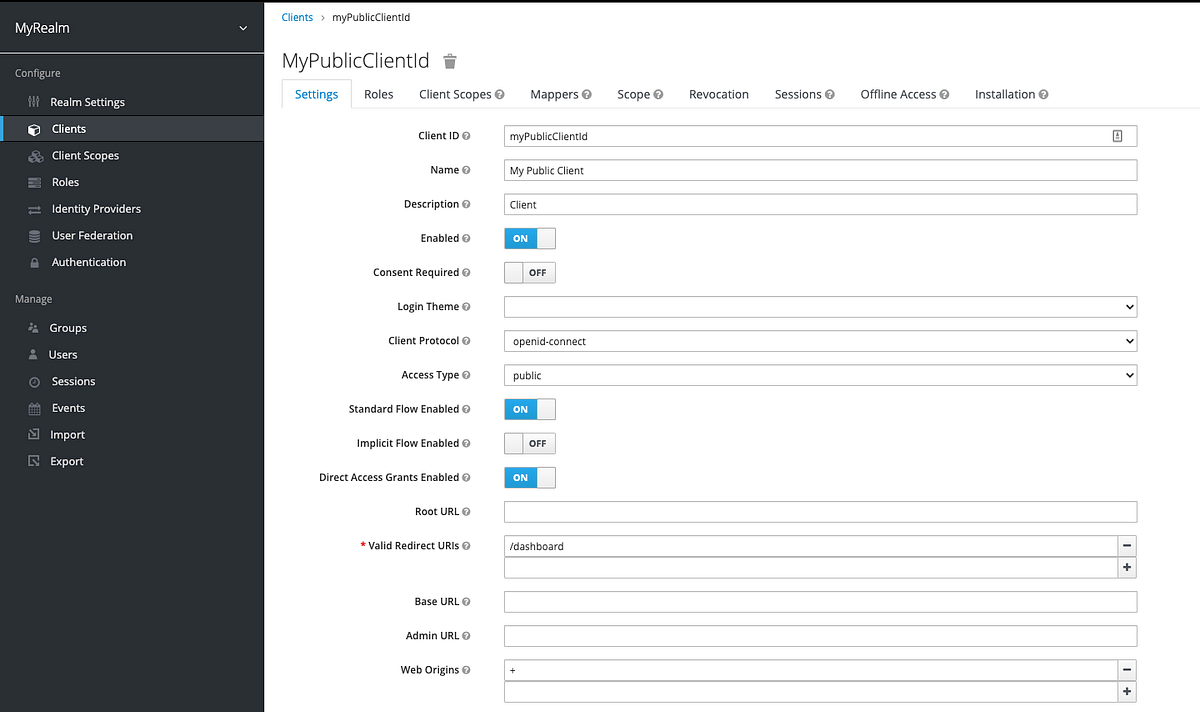Click the Clients breadcrumb link
The image size is (1200, 712).
click(x=297, y=17)
